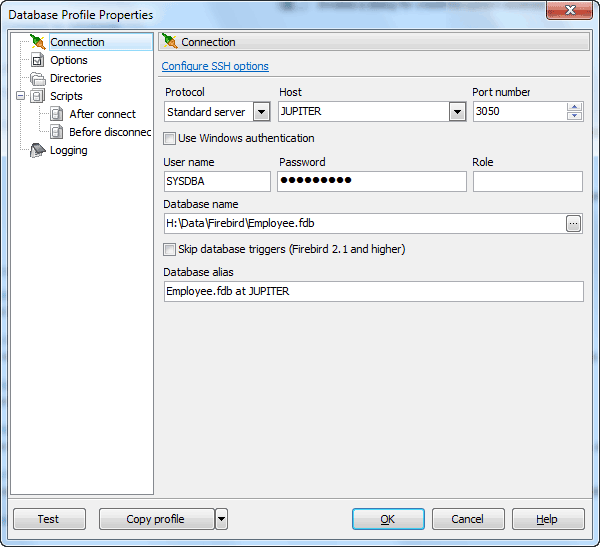
Task: Close the Database Profile Properties dialog
Action: coord(569,10)
